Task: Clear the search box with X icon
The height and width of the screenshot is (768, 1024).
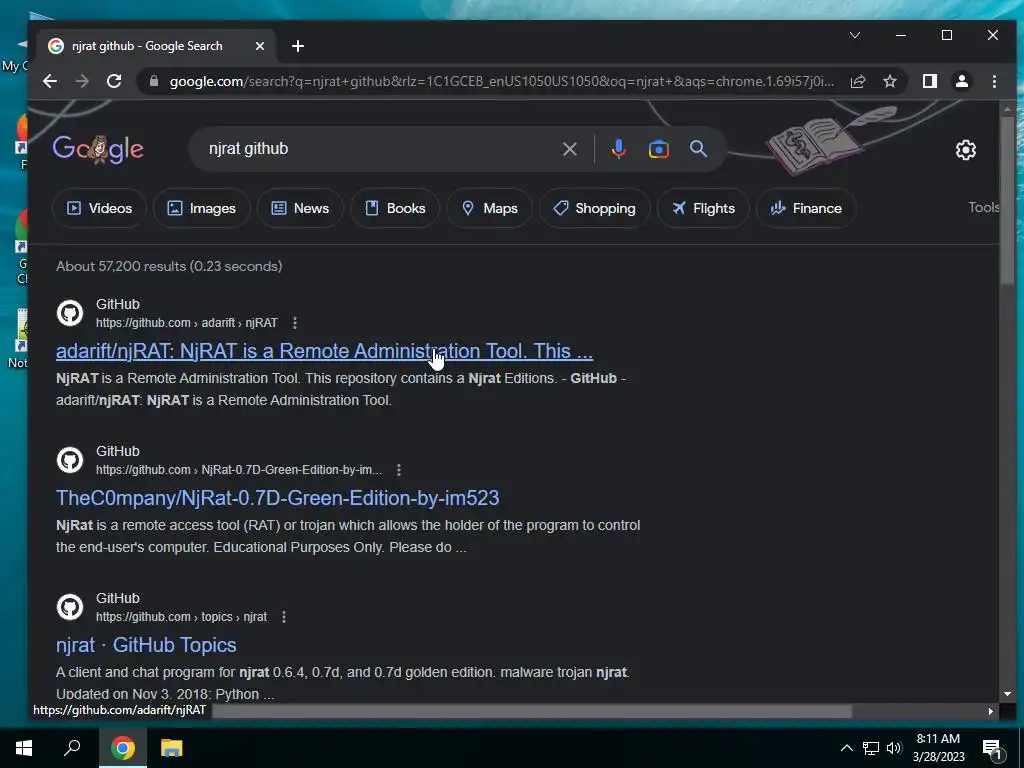Action: [x=569, y=149]
